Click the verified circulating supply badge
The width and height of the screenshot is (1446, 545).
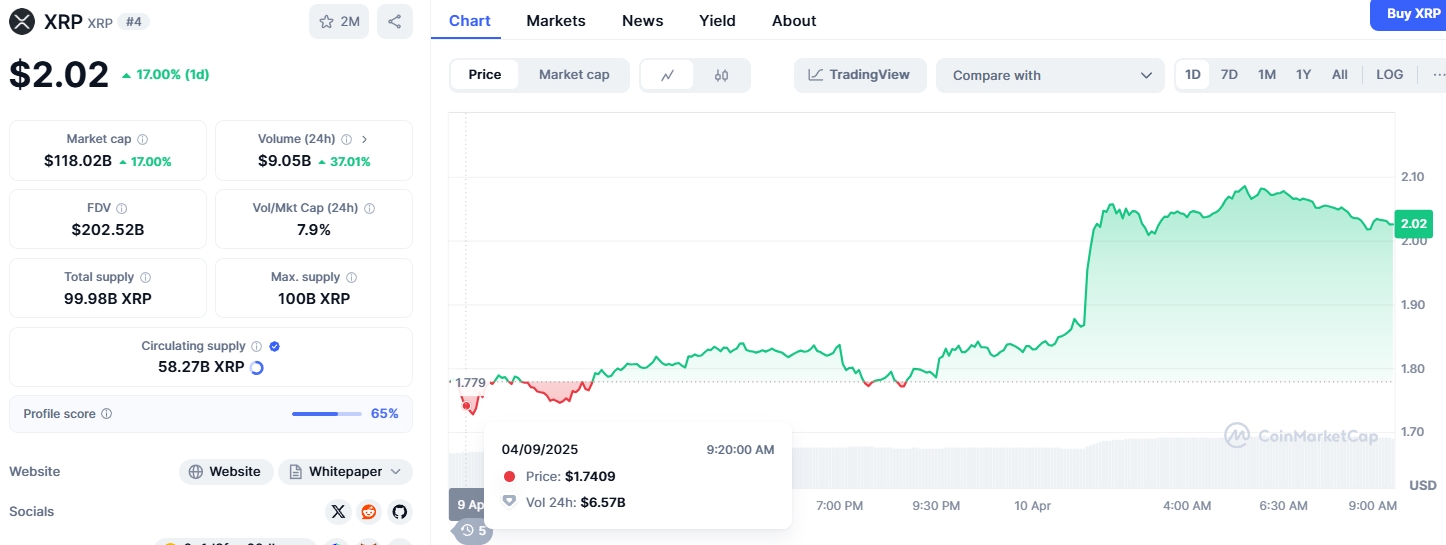pyautogui.click(x=274, y=346)
